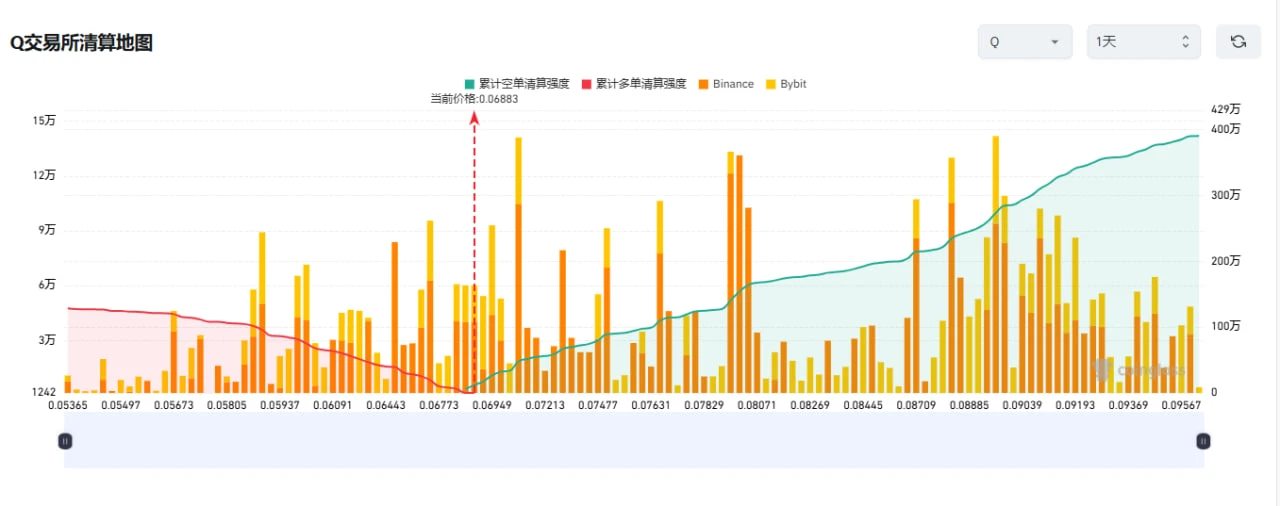Screen dimensions: 1280x506
Task: Click the 0.08269 x-axis label
Action: click(x=810, y=405)
